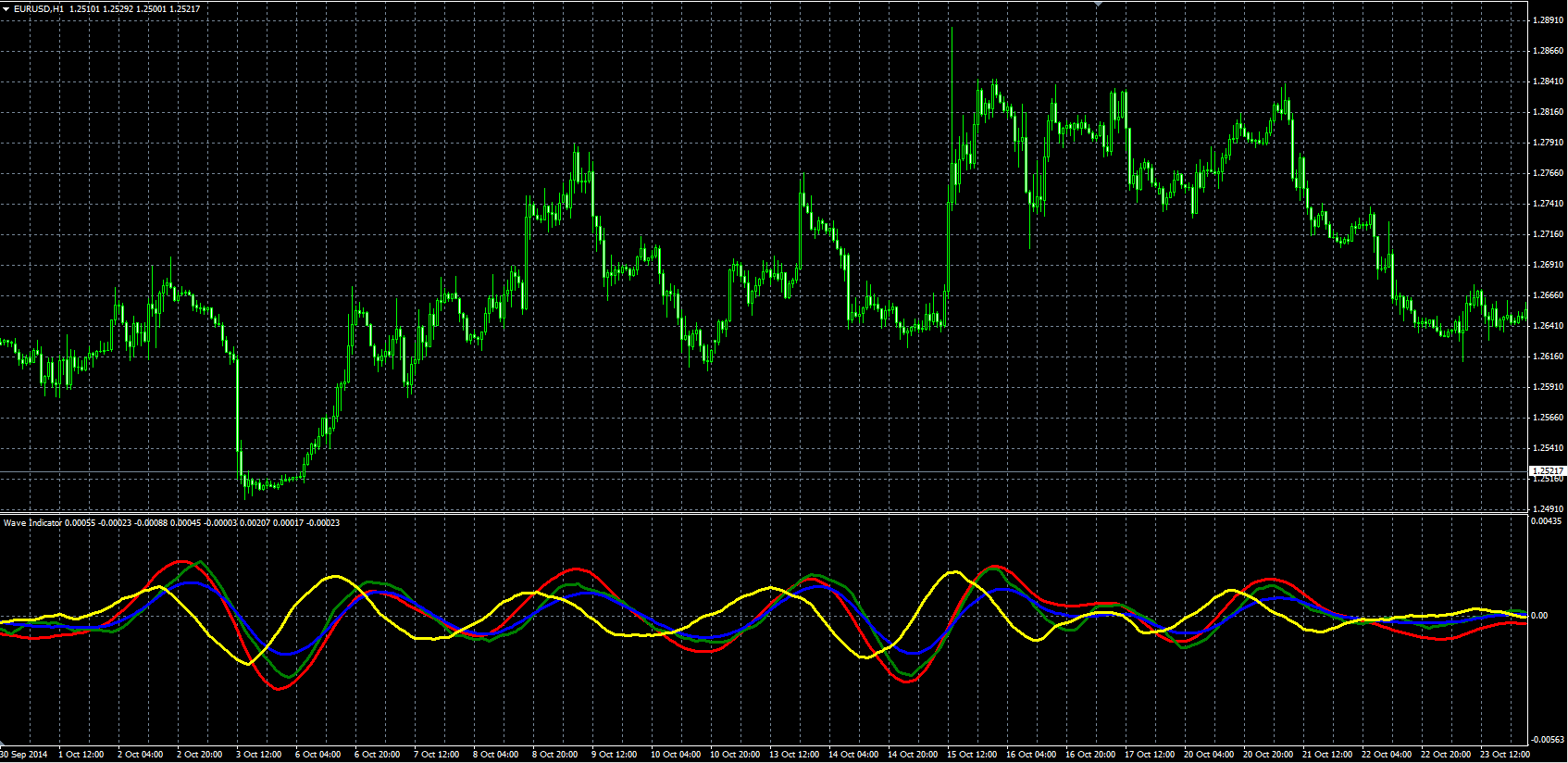The image size is (1568, 763).
Task: Click the 1.27160 price scale label
Action: pyautogui.click(x=1548, y=234)
